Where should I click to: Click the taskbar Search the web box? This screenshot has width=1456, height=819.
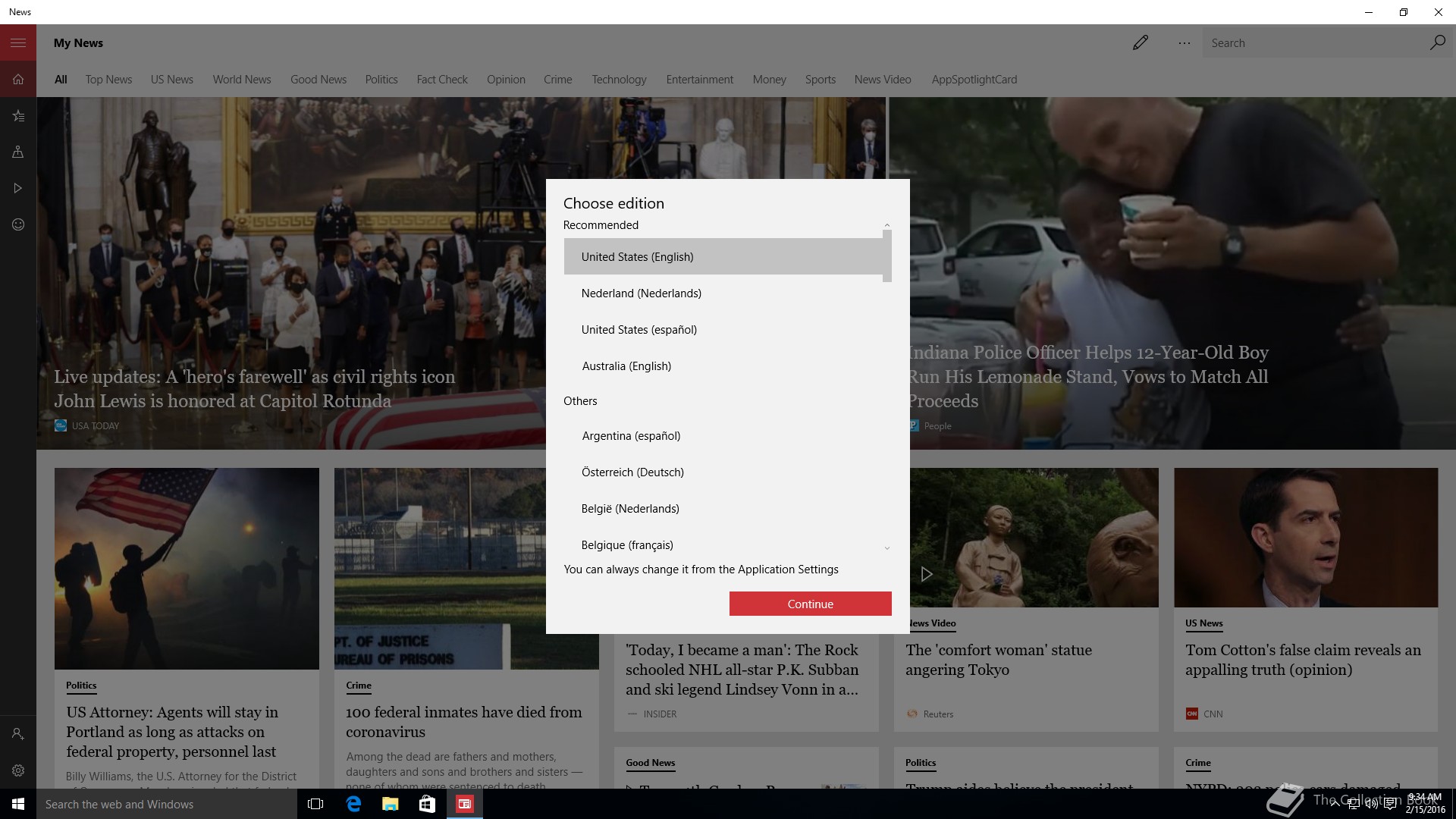[x=167, y=804]
